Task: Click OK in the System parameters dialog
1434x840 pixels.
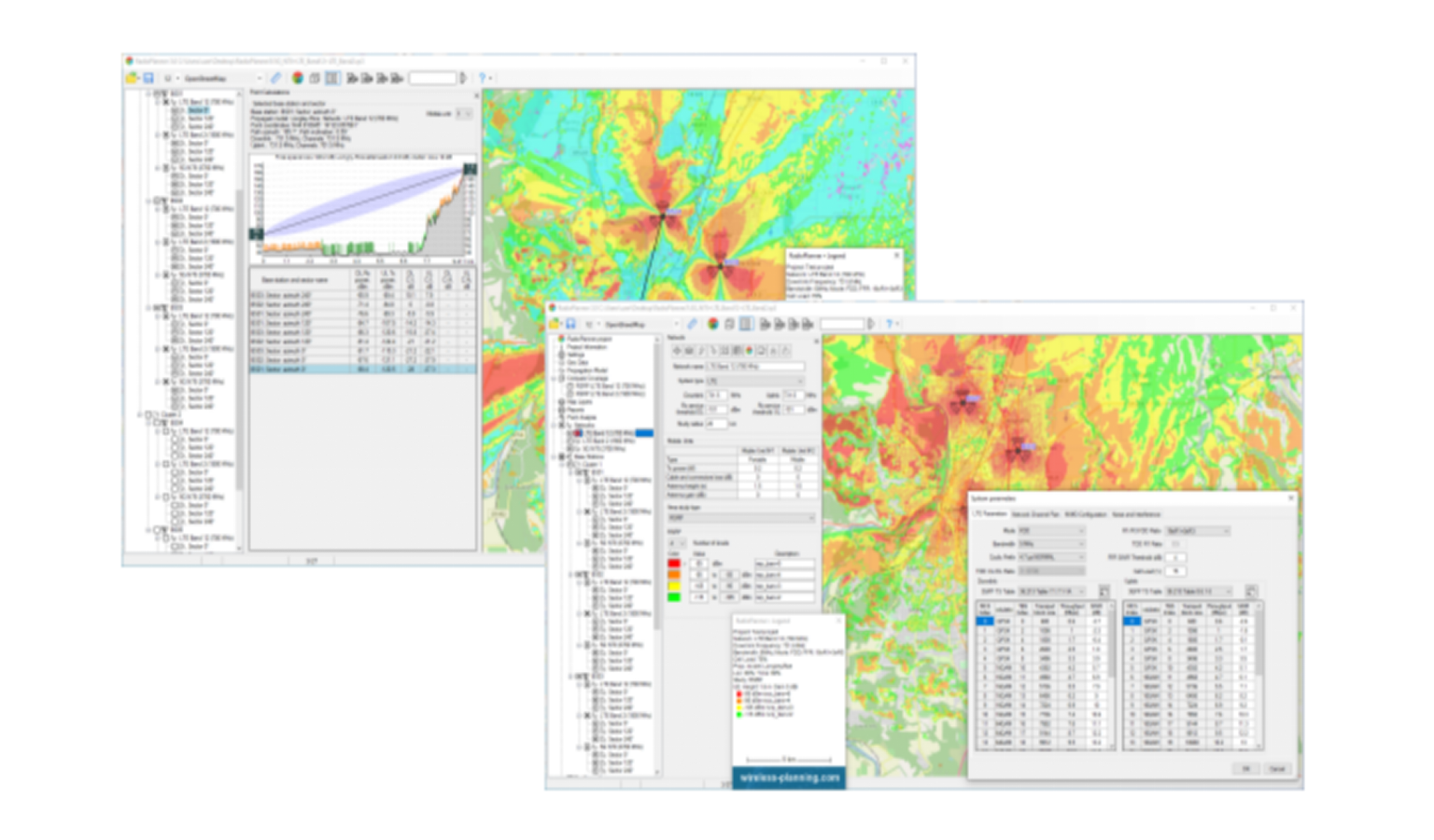Action: tap(1245, 768)
